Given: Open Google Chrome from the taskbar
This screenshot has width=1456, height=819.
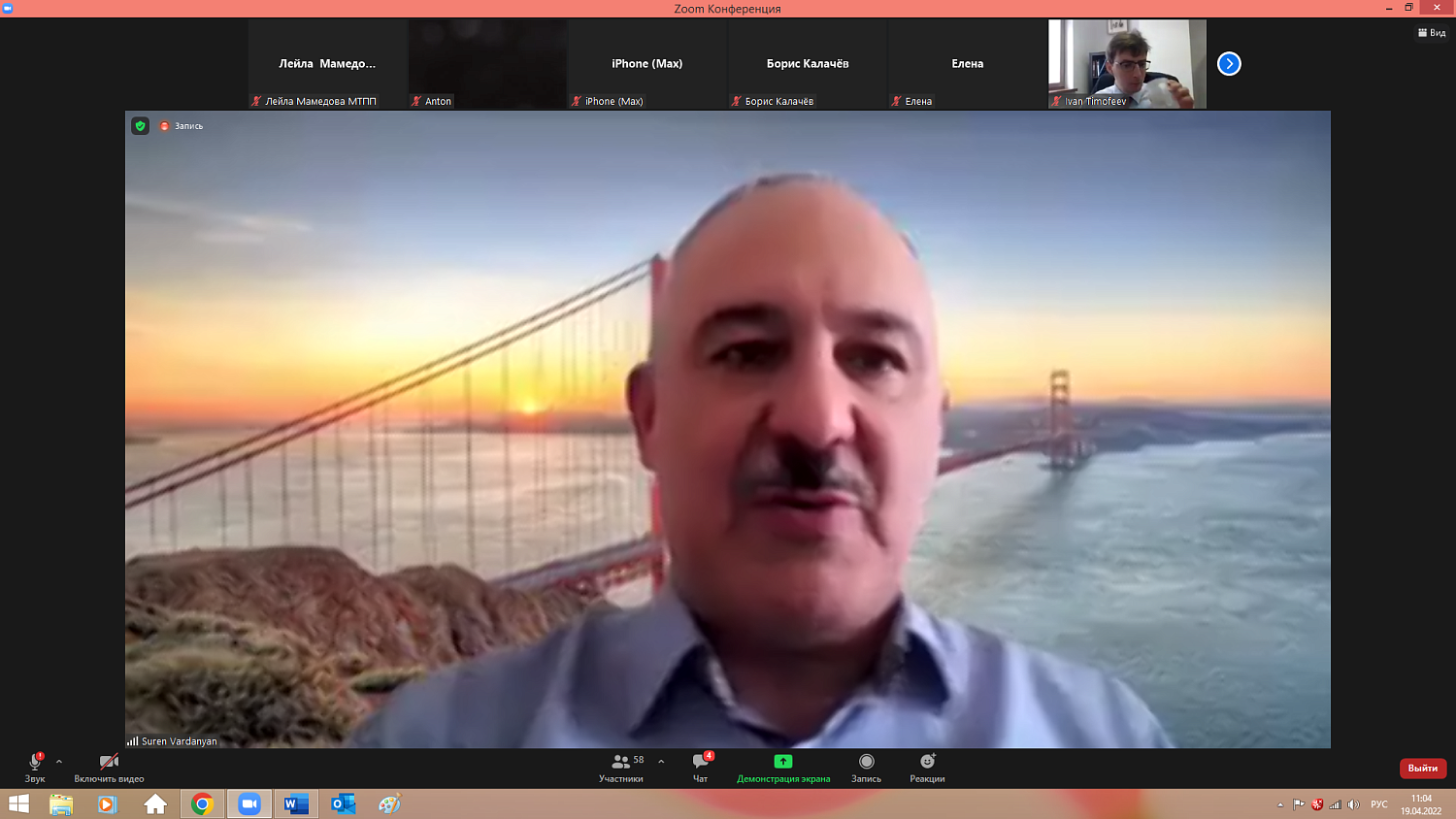Looking at the screenshot, I should coord(202,803).
